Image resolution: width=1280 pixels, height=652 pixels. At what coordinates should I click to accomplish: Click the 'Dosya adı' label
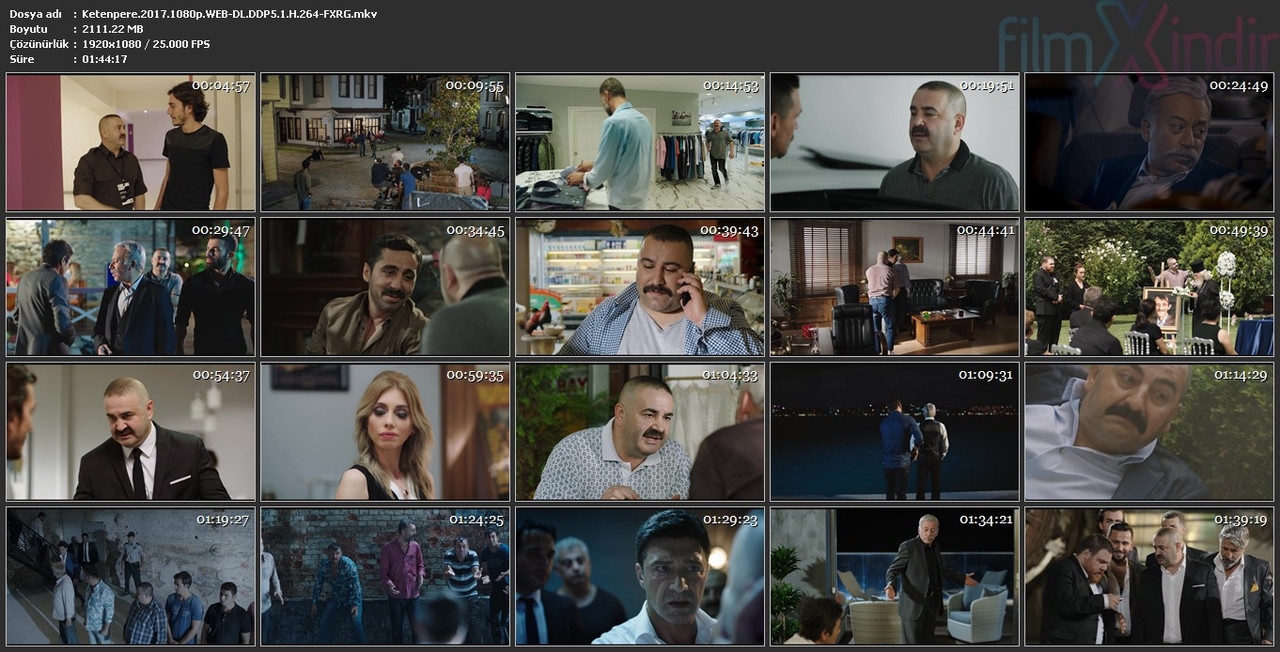click(35, 14)
